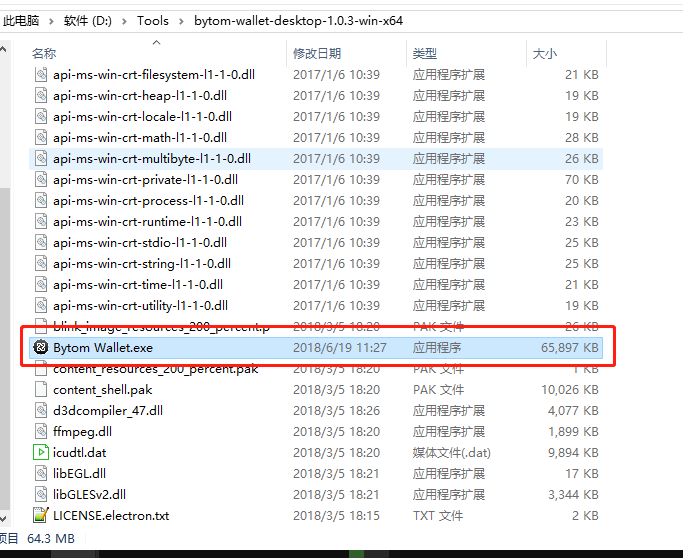This screenshot has width=683, height=558.
Task: Go to 软件 (D:) in the address path
Action: [88, 20]
